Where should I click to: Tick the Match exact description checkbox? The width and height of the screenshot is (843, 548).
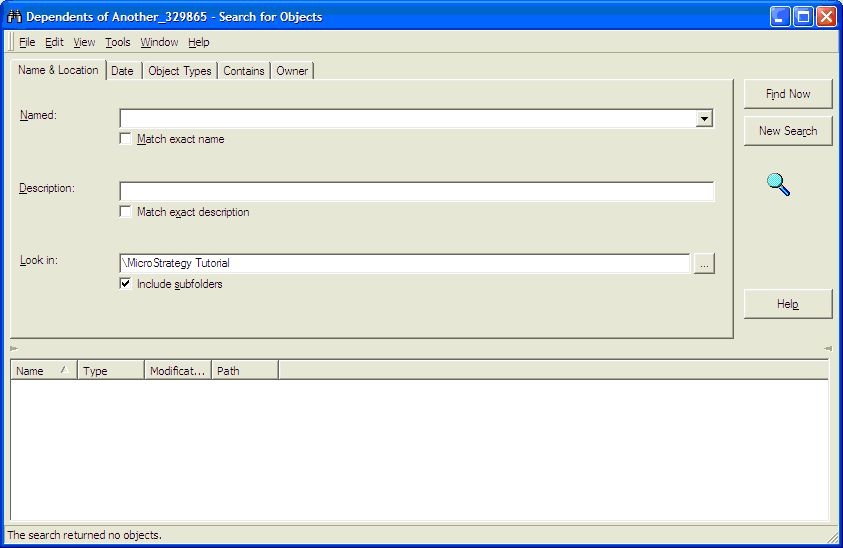(x=126, y=212)
